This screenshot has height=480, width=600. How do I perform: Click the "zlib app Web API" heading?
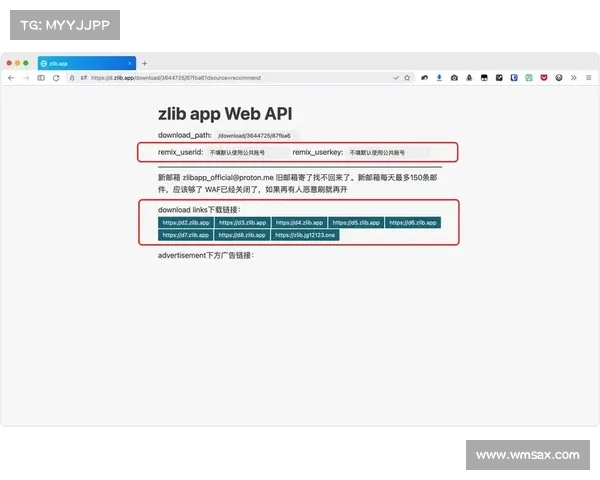point(225,114)
